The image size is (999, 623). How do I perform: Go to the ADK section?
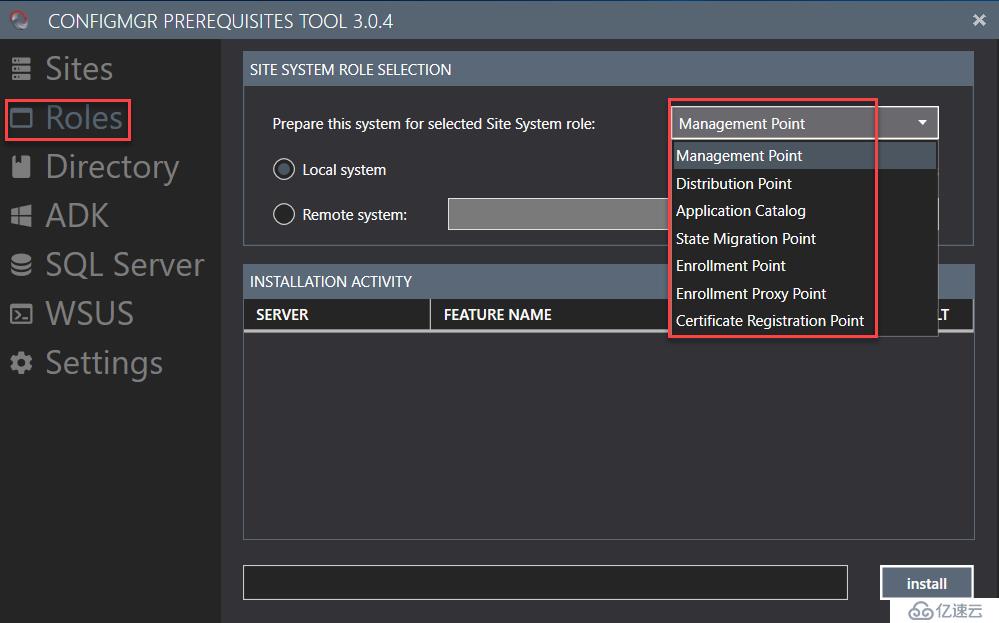point(77,216)
